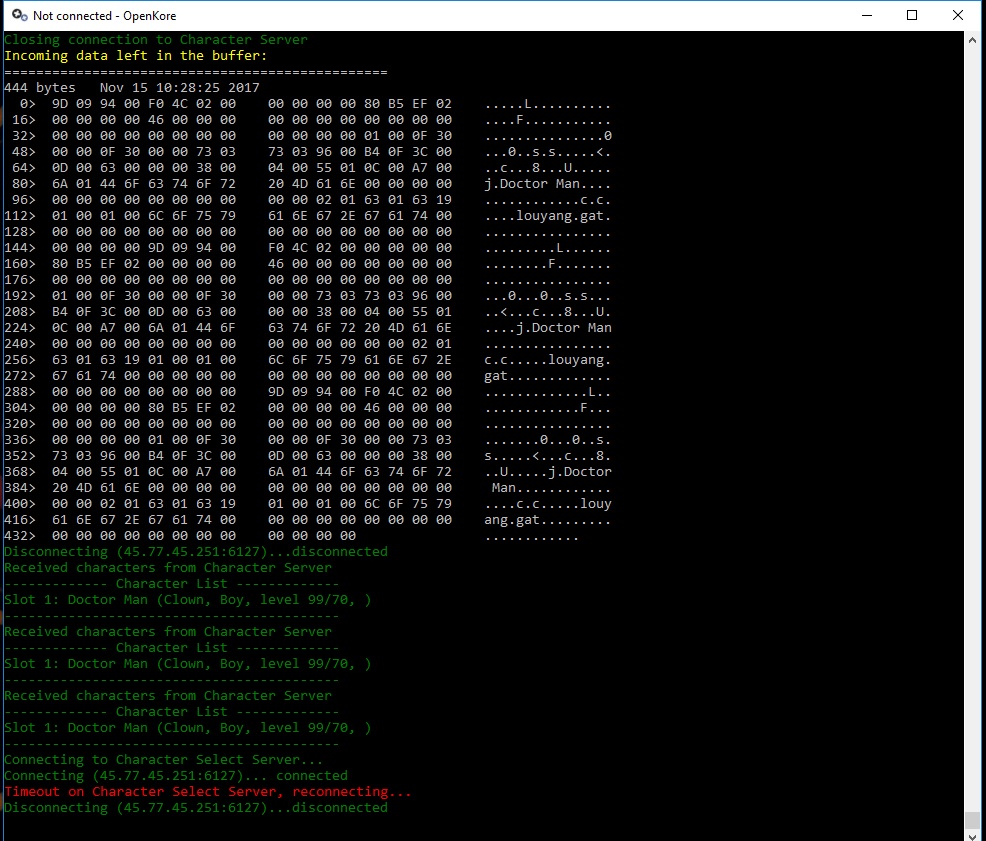Click hex dump row at offset '416>'
Viewport: 986px width, 841px height.
pyautogui.click(x=308, y=520)
